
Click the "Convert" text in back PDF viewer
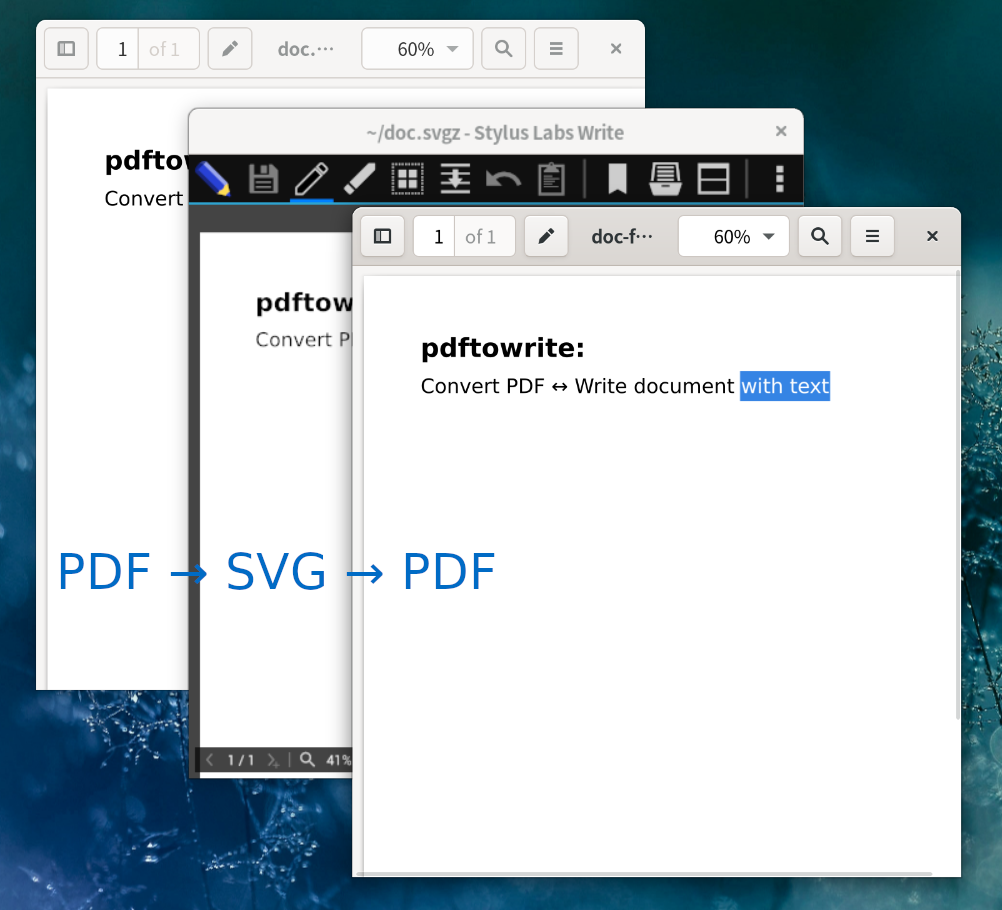[x=144, y=198]
